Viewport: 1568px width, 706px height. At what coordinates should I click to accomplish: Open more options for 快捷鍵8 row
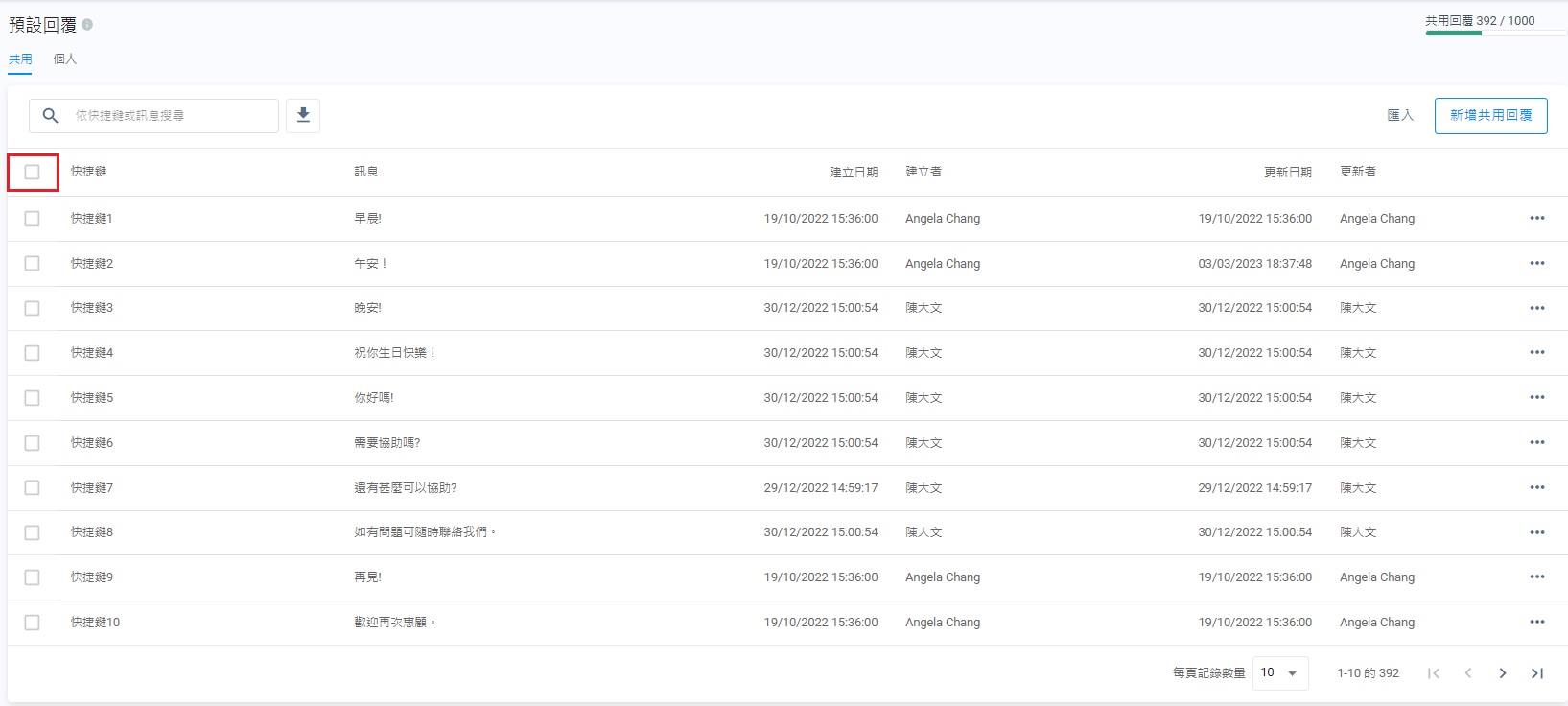click(1536, 532)
